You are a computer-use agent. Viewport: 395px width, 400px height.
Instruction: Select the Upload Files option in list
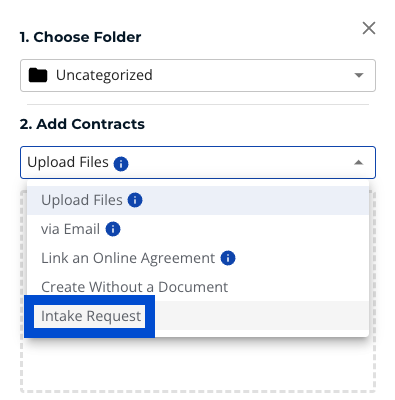(x=198, y=200)
